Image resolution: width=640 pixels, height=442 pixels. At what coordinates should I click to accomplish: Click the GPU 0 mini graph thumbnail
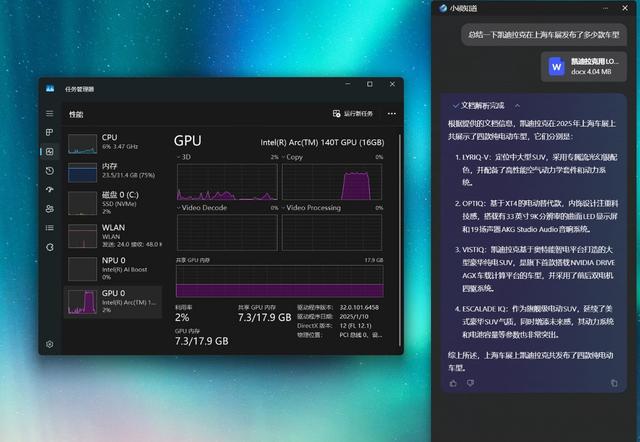(x=82, y=302)
